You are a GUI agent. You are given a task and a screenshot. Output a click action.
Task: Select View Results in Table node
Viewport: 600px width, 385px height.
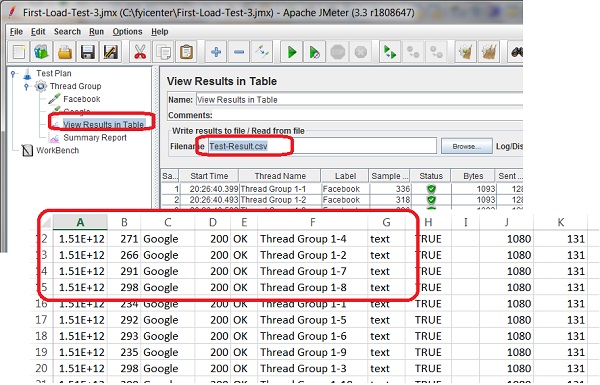[103, 124]
